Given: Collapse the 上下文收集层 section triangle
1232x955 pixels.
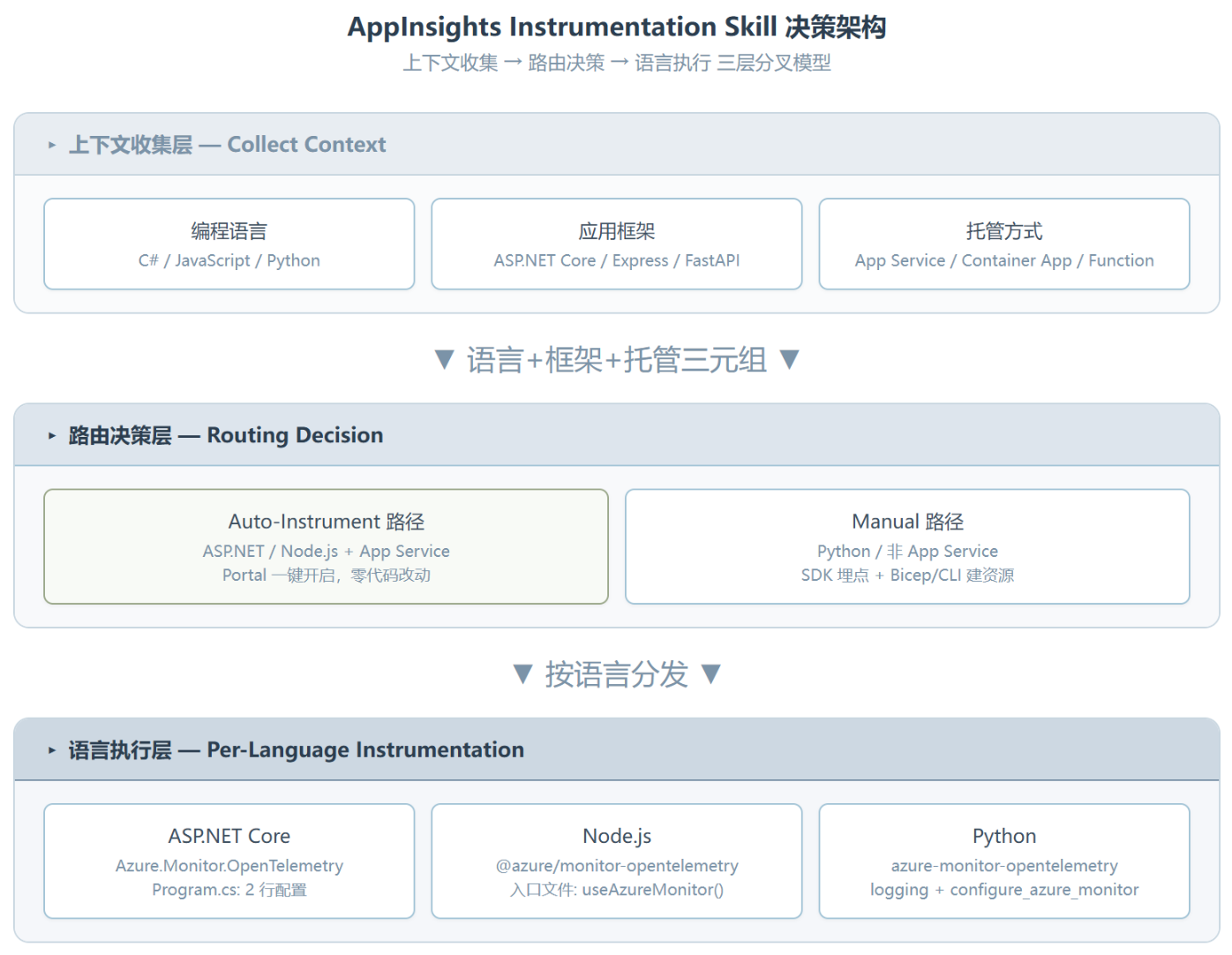Looking at the screenshot, I should coord(52,145).
